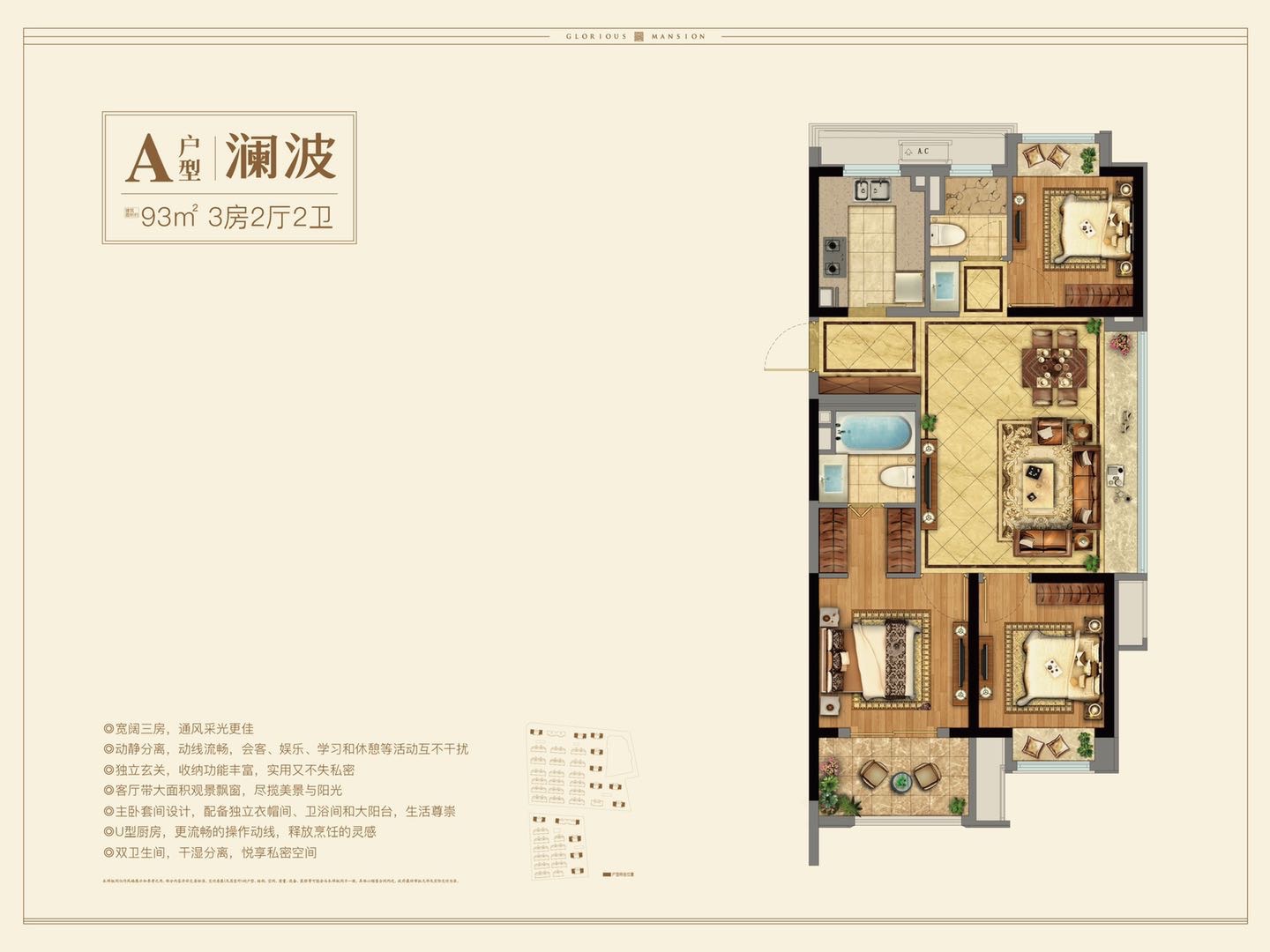Image resolution: width=1270 pixels, height=952 pixels.
Task: Click the round table on south balcony
Action: click(899, 779)
